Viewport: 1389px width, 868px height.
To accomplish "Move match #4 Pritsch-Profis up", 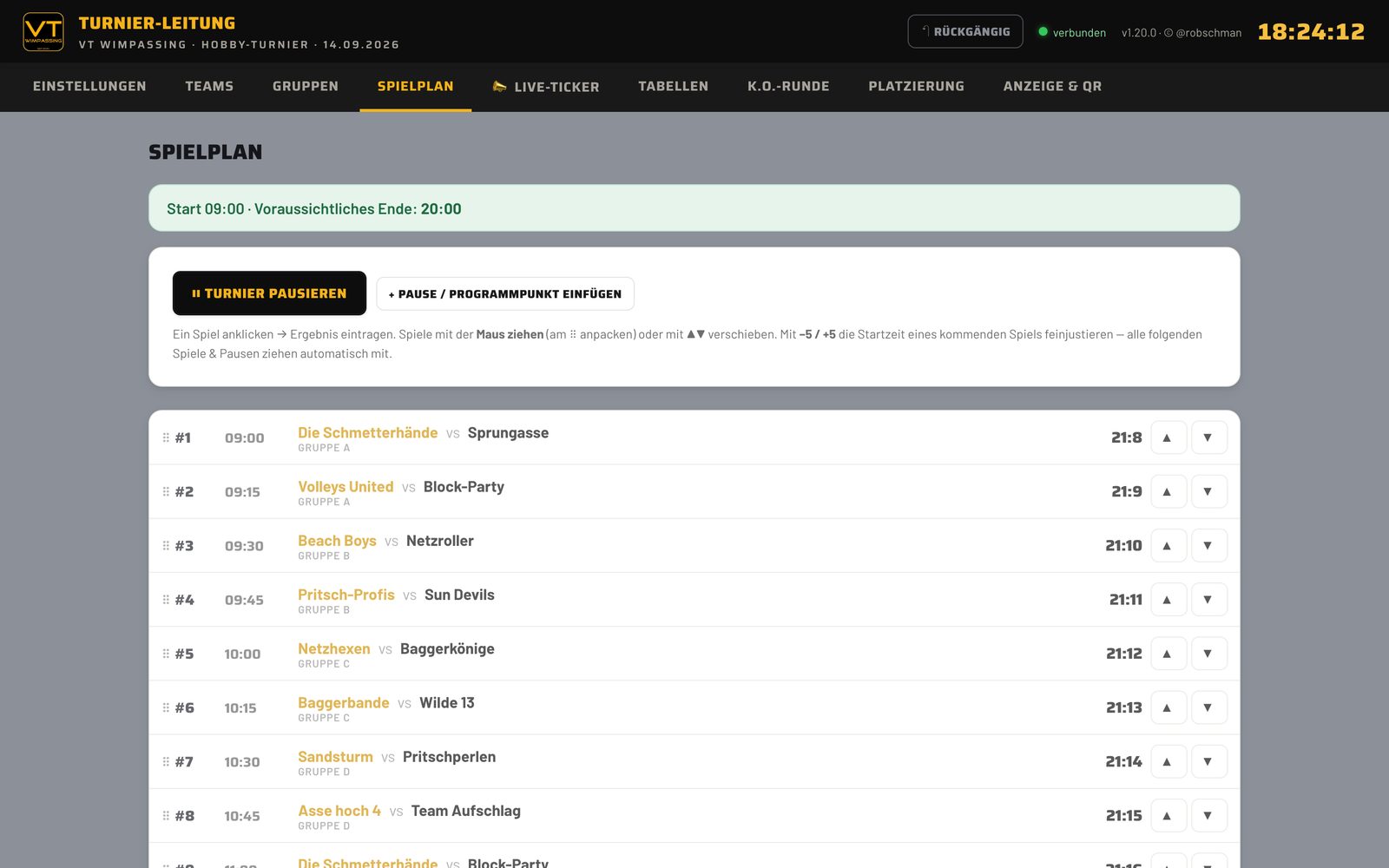I will 1168,599.
